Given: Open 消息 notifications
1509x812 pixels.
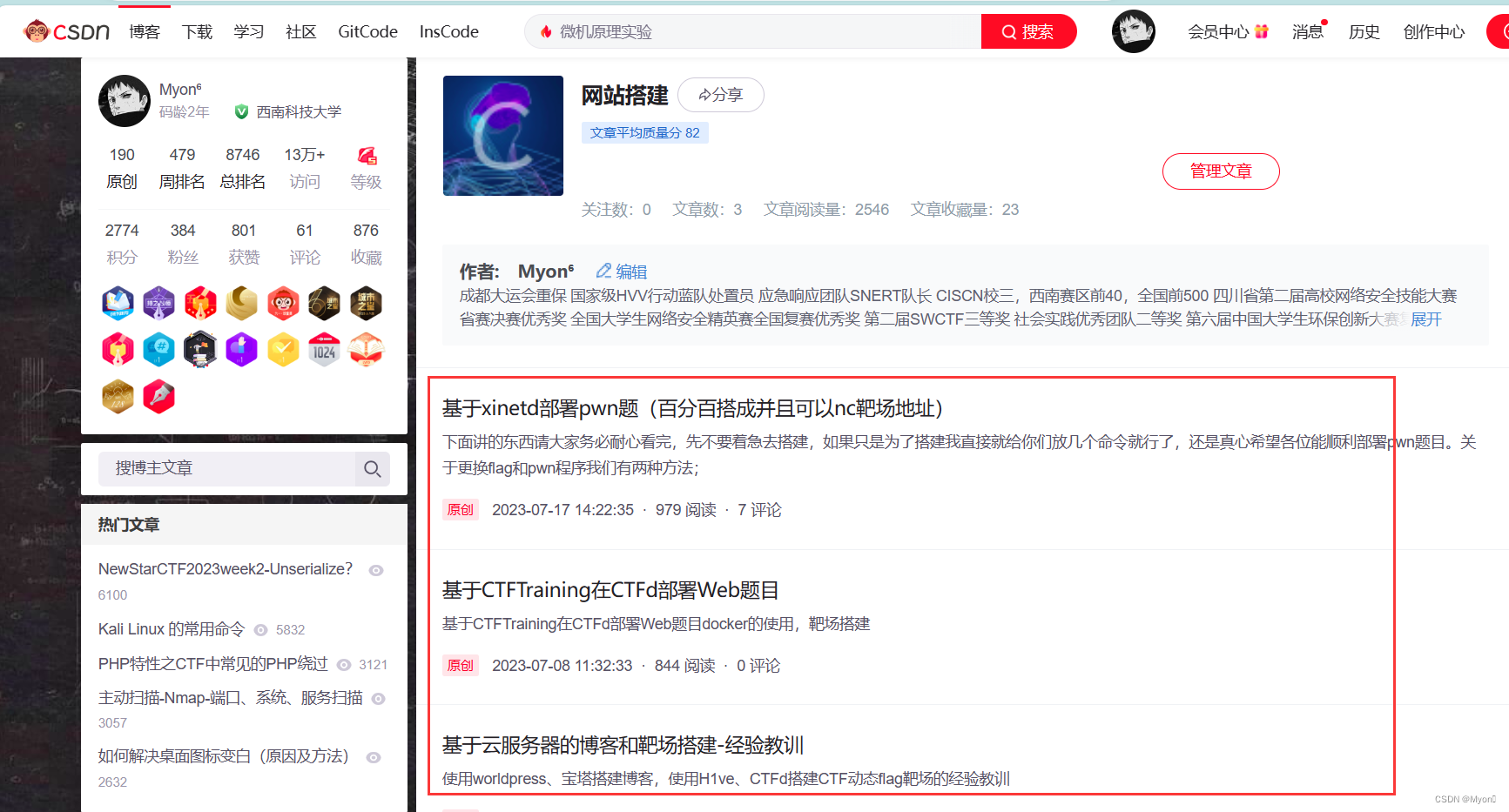Looking at the screenshot, I should pos(1308,32).
